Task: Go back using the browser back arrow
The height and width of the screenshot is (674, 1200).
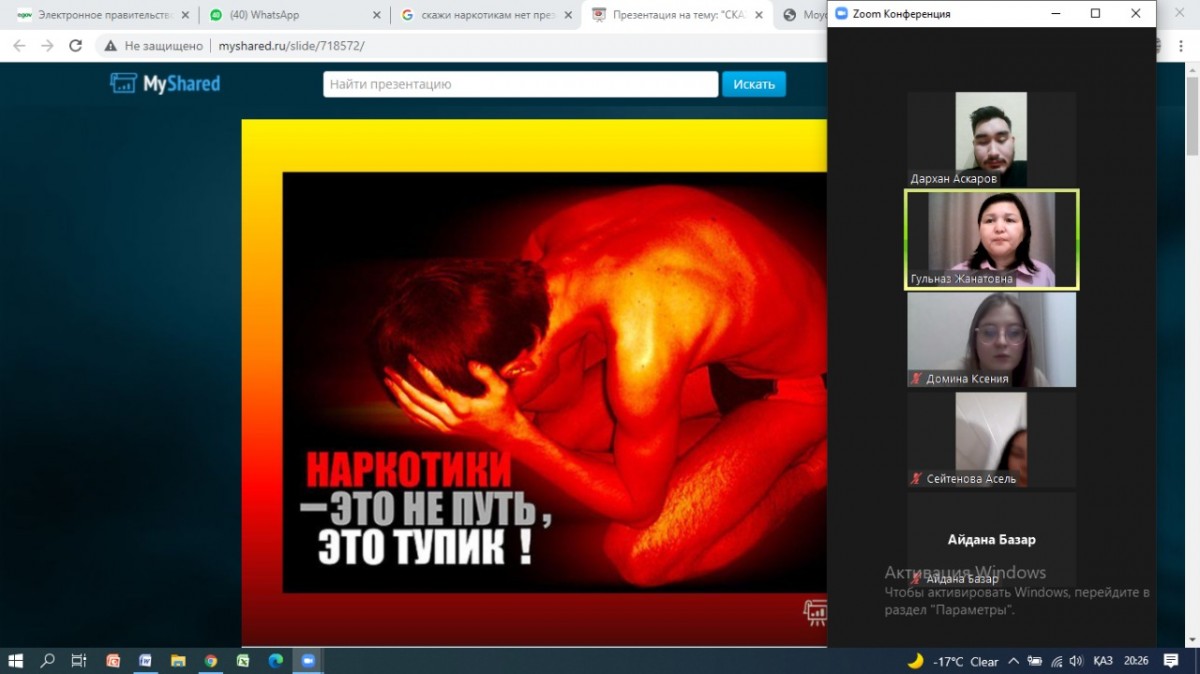Action: [x=19, y=46]
